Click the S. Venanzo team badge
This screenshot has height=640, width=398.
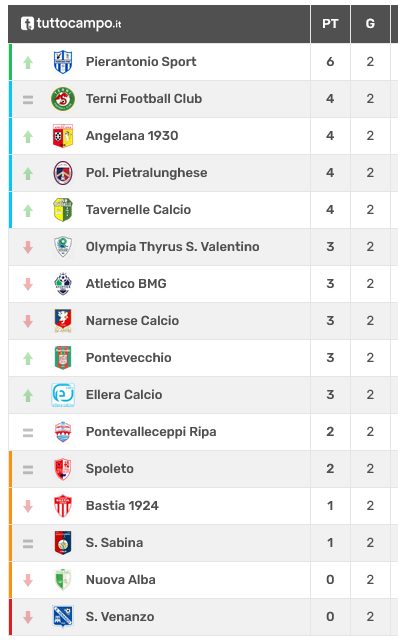tap(63, 617)
